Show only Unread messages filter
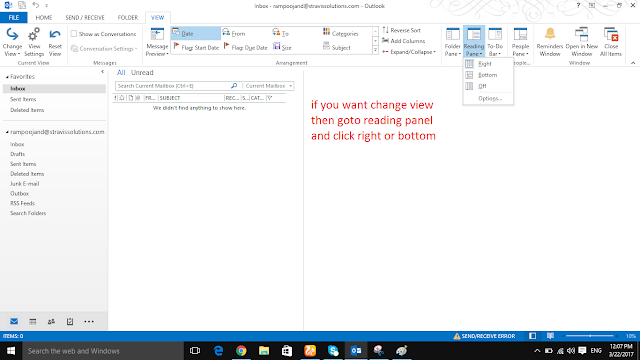This screenshot has height=360, width=640. 142,73
